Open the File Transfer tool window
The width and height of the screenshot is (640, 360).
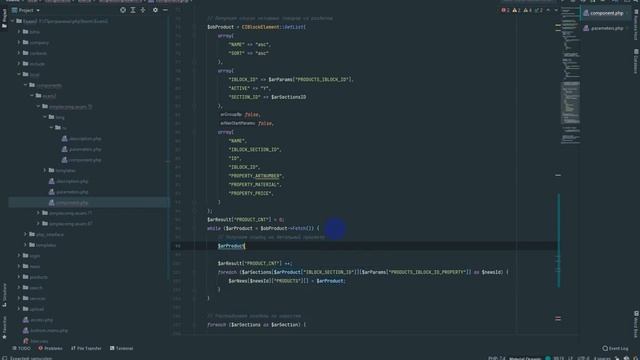click(x=86, y=348)
